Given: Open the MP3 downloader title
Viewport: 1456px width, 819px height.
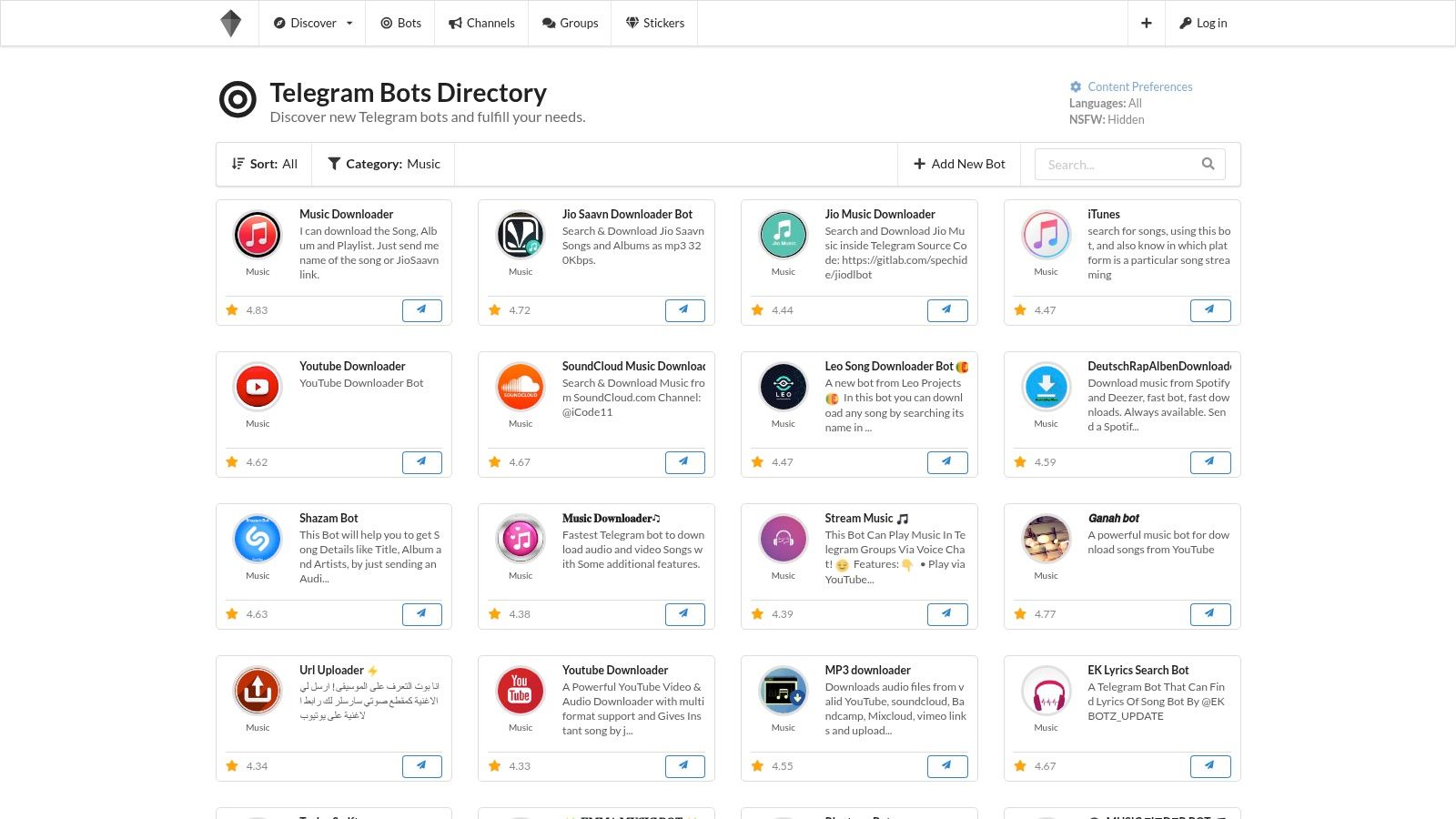Looking at the screenshot, I should point(867,670).
